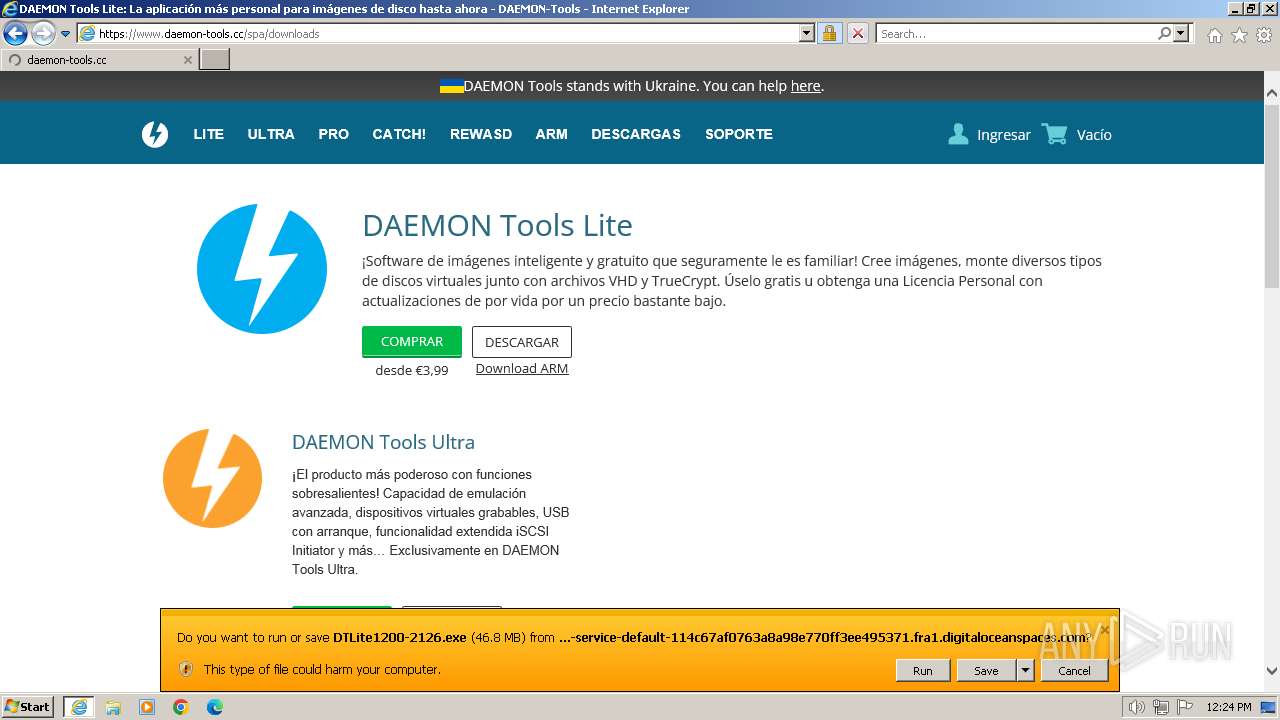Click the Vacío cart label

(1094, 135)
